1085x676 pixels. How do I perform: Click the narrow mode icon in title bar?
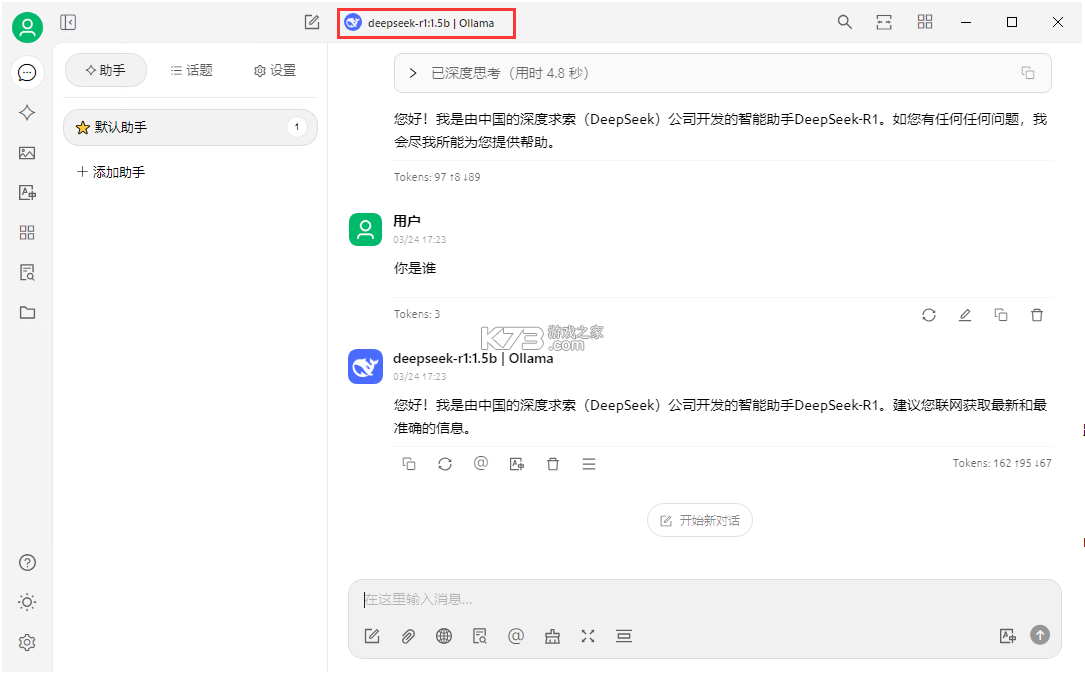[884, 22]
